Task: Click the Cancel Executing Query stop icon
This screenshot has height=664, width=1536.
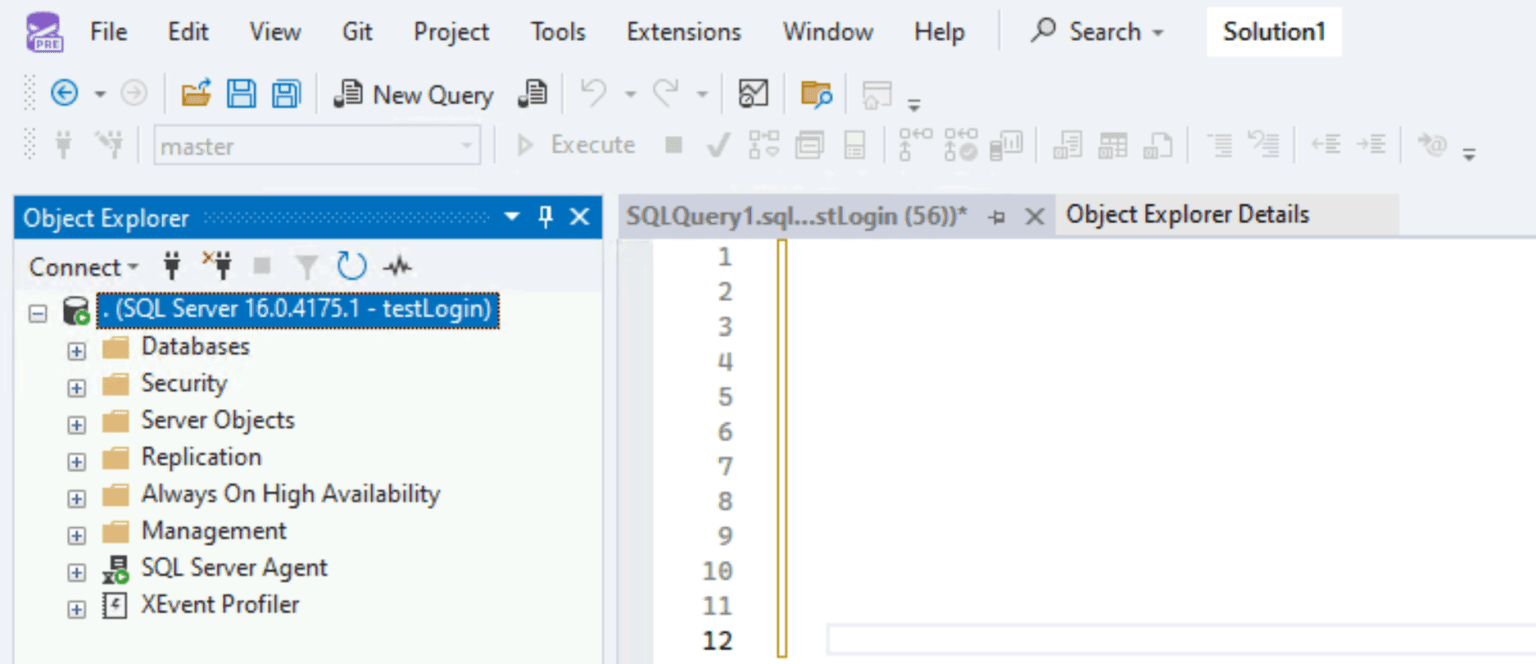Action: tap(674, 146)
